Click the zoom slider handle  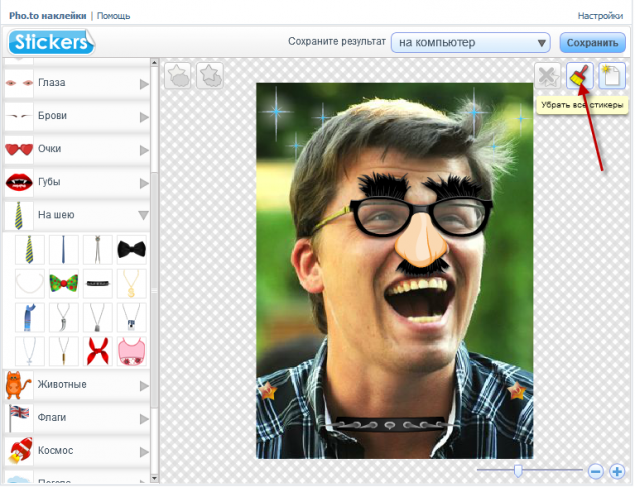click(518, 470)
